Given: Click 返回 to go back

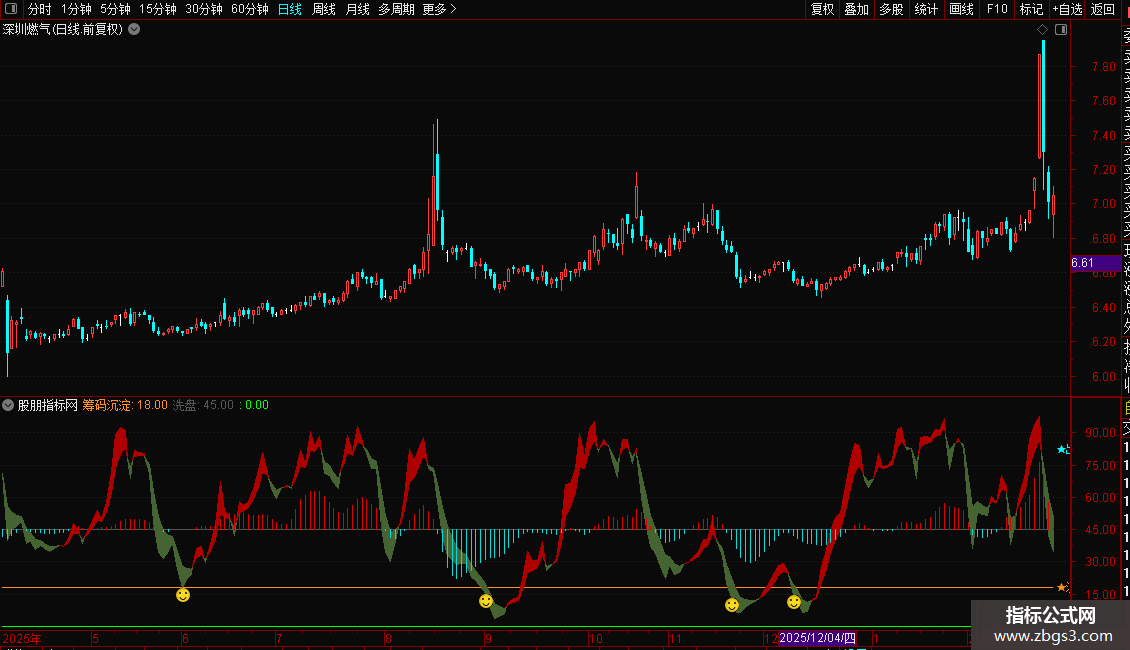Looking at the screenshot, I should click(x=1103, y=9).
